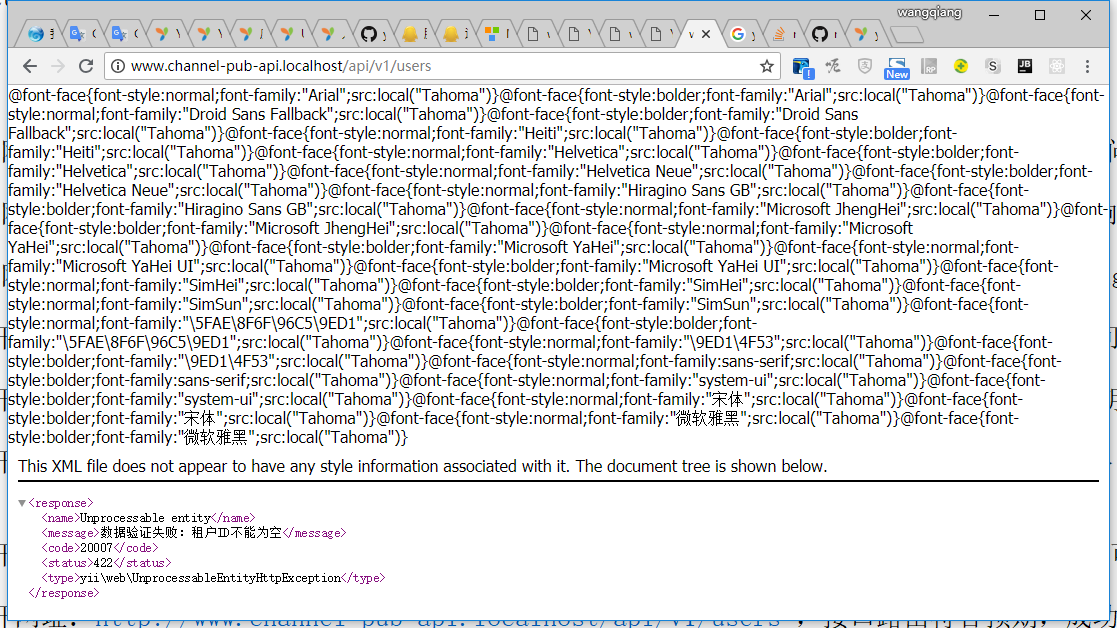
Task: Open the shield-shaped Alipay extension
Action: pos(865,66)
